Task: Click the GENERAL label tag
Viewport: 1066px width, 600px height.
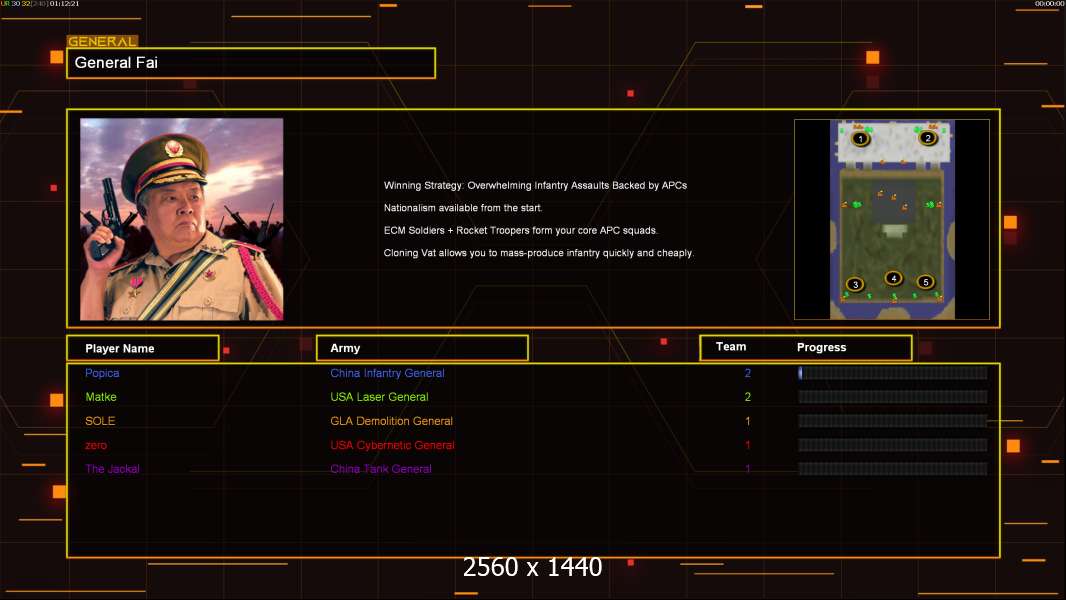Action: 102,41
